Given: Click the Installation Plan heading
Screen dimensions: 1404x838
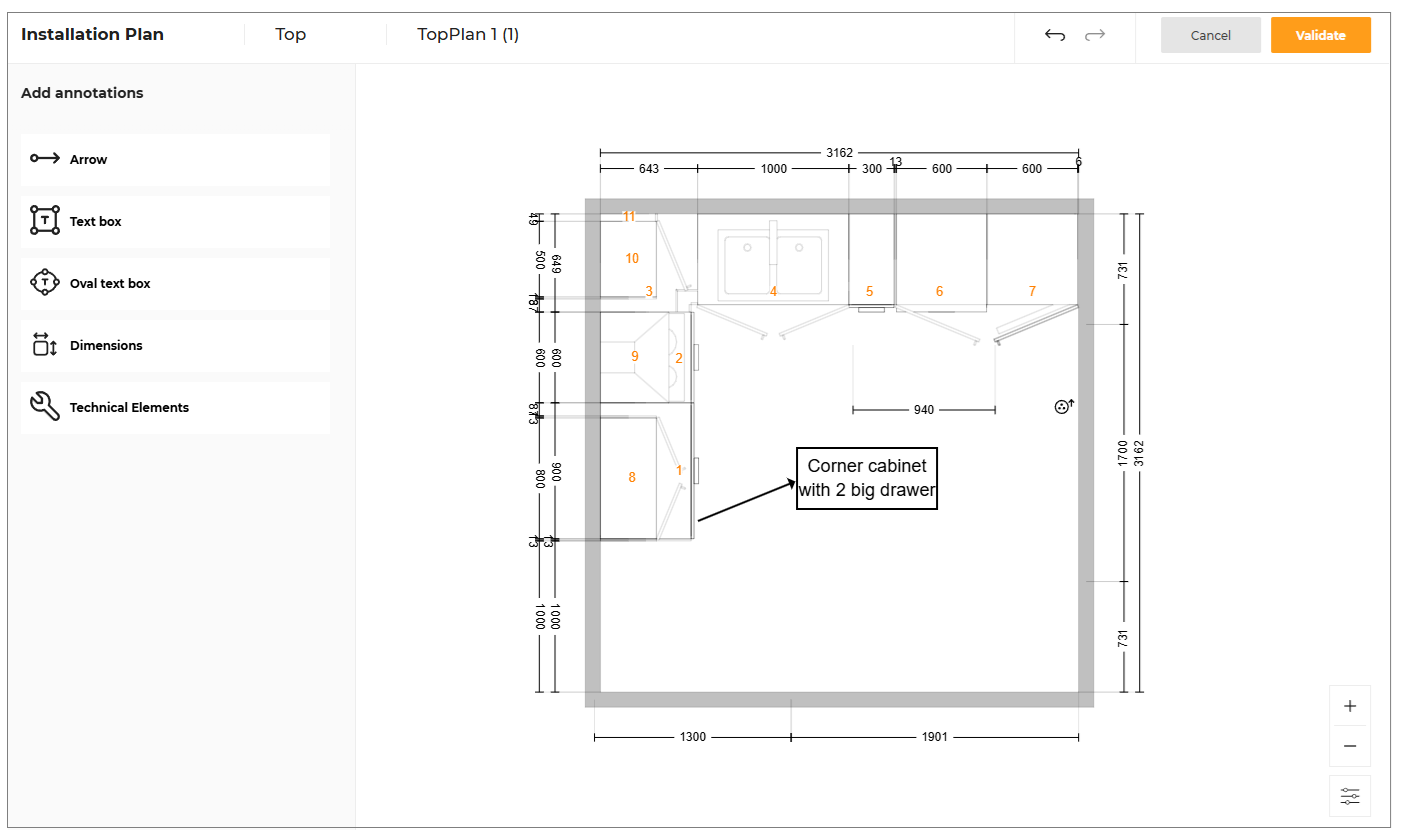Looking at the screenshot, I should coord(92,35).
